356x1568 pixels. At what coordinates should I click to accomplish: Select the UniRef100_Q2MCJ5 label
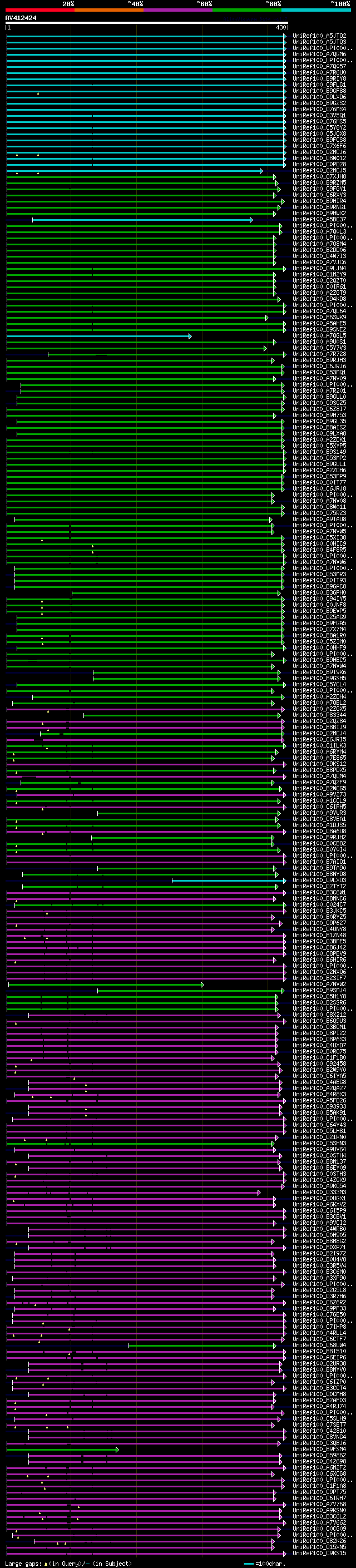coord(319,170)
